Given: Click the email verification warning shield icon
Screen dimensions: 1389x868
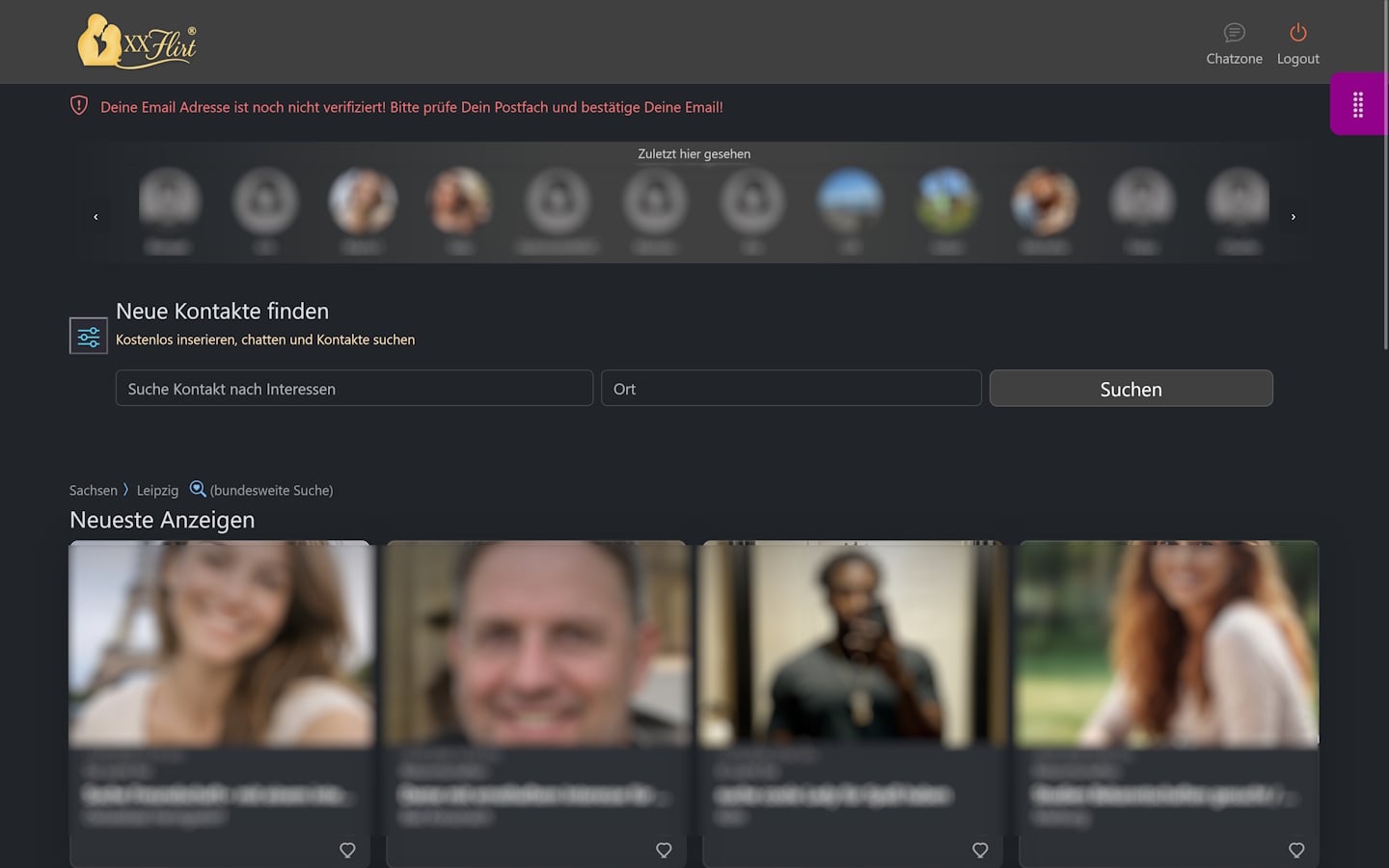Looking at the screenshot, I should click(x=79, y=106).
